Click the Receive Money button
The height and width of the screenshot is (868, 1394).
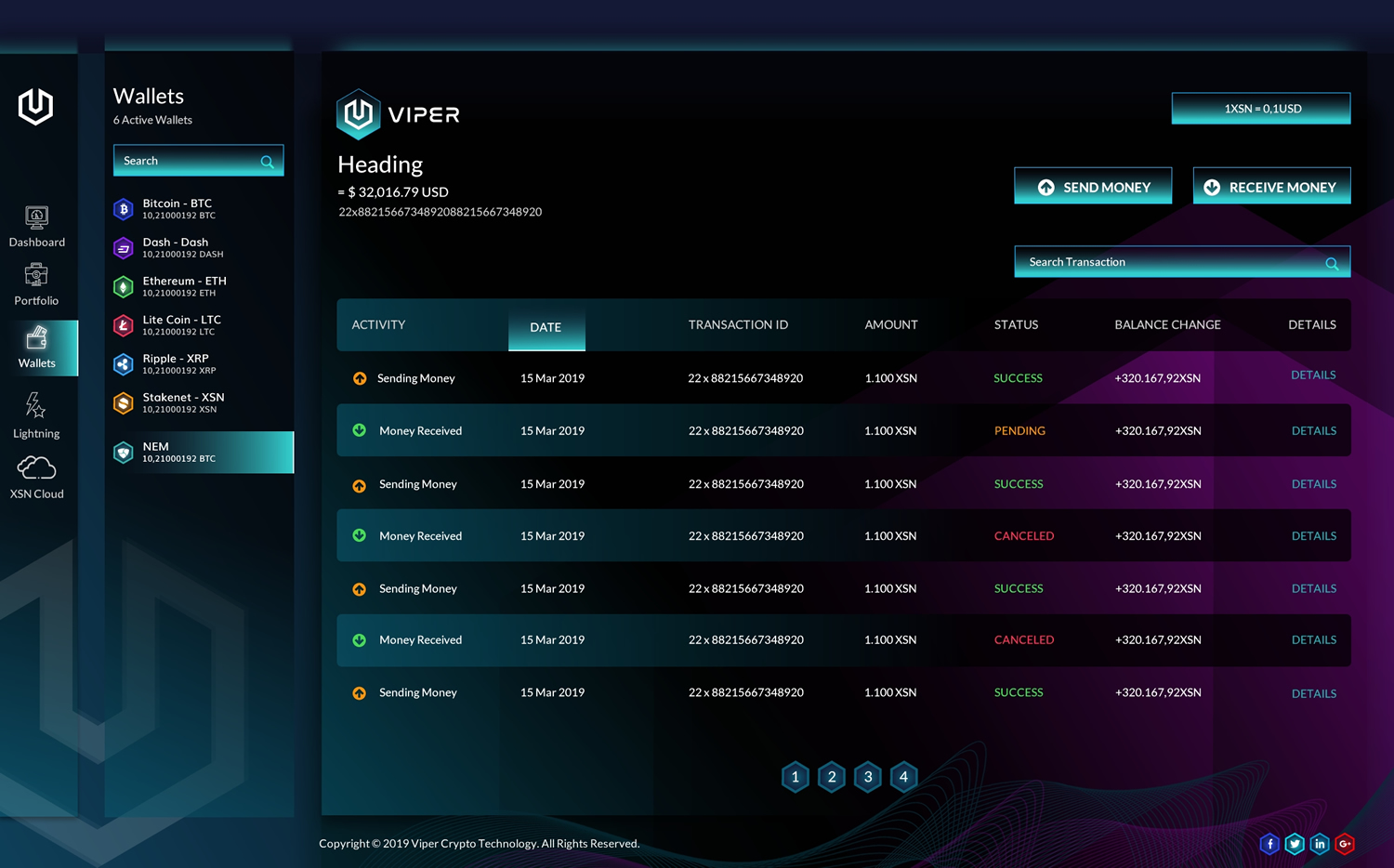1272,186
